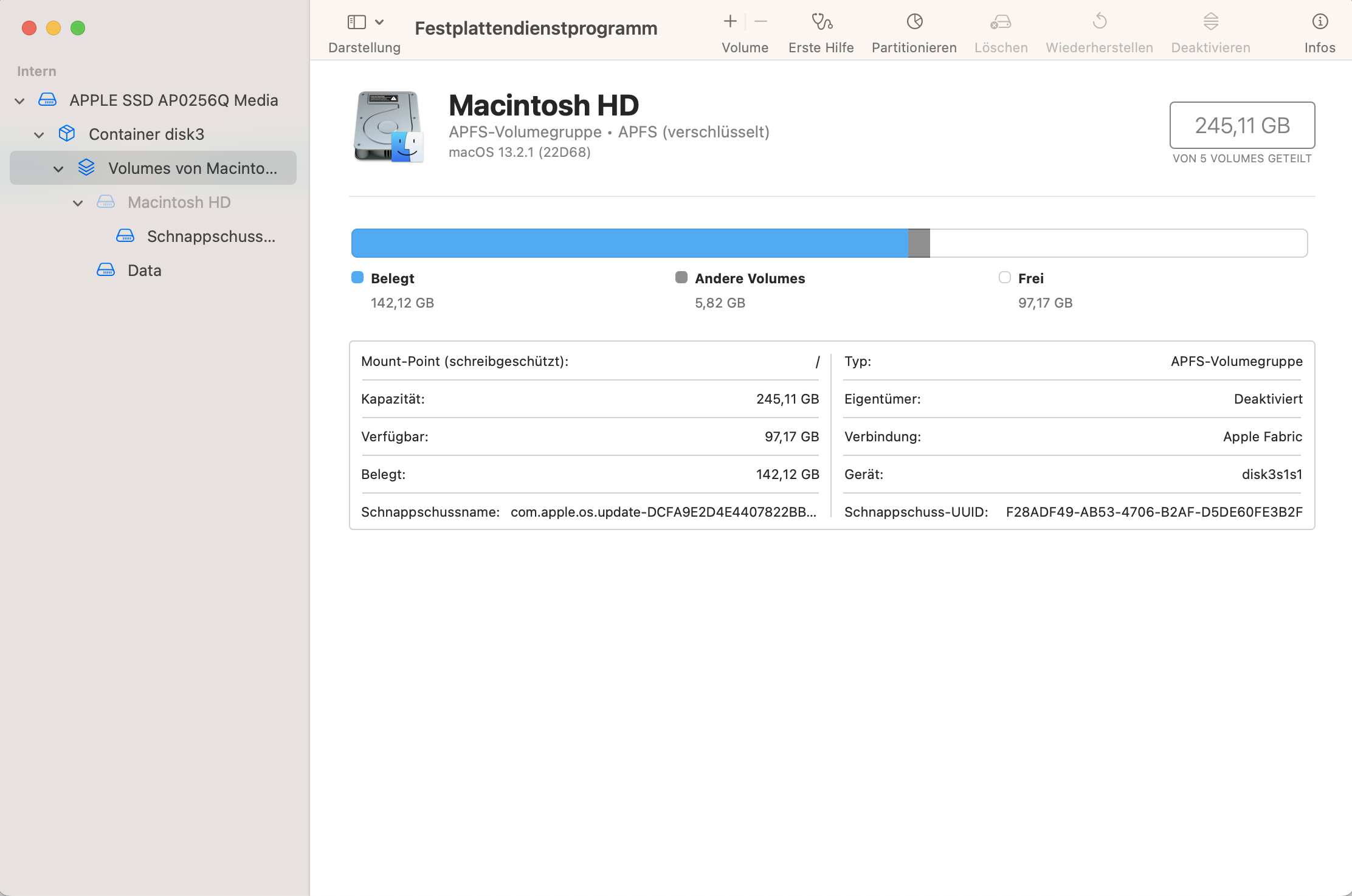
Task: Click the plus icon to add Volume
Action: tap(730, 22)
